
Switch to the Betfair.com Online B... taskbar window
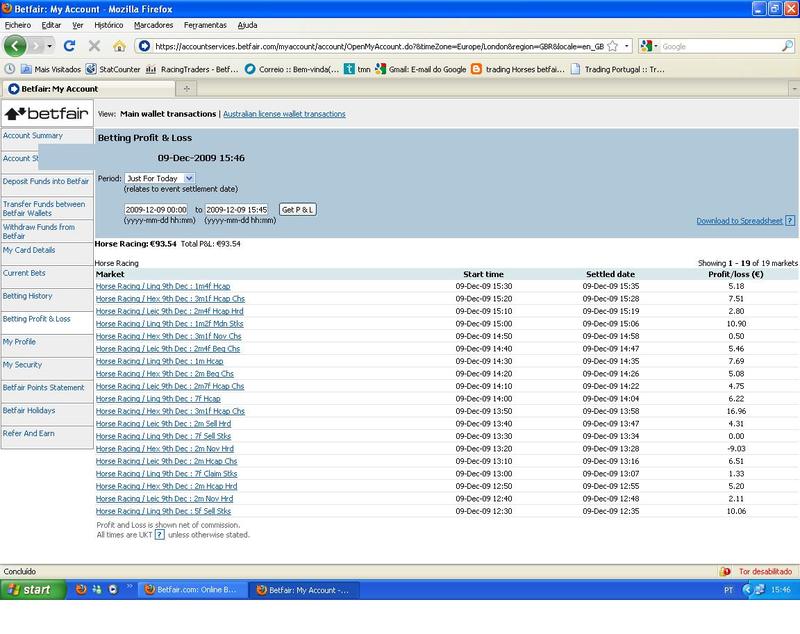192,590
